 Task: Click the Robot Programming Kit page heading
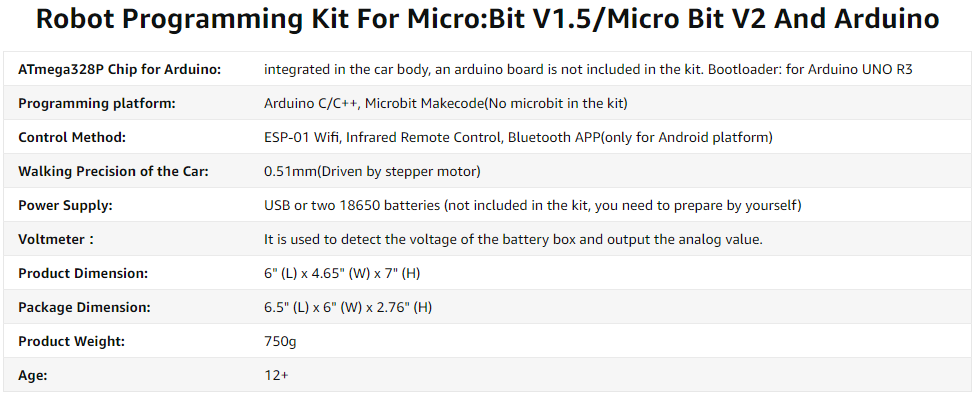point(487,19)
